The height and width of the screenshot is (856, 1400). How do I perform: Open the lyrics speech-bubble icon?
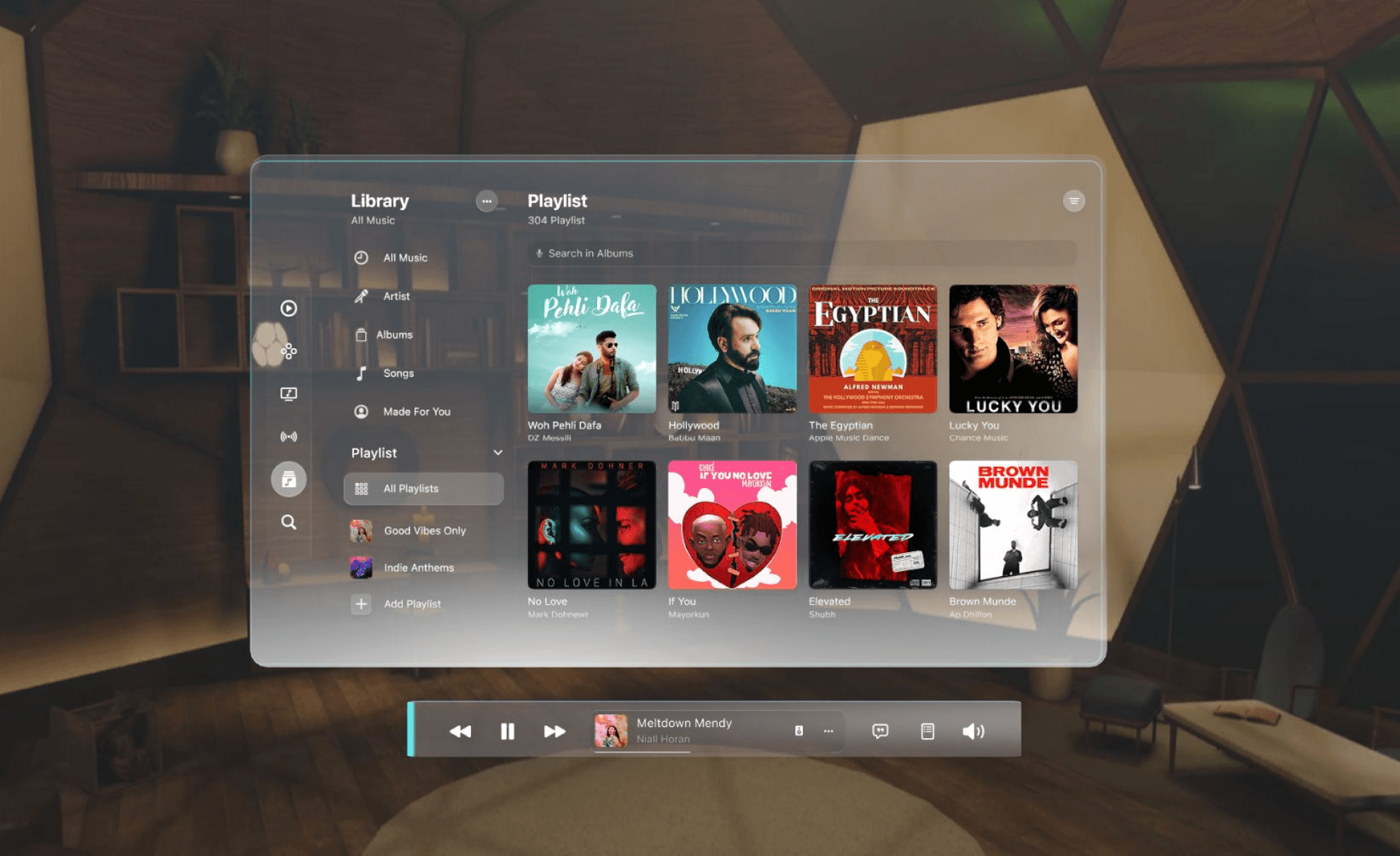(x=880, y=731)
